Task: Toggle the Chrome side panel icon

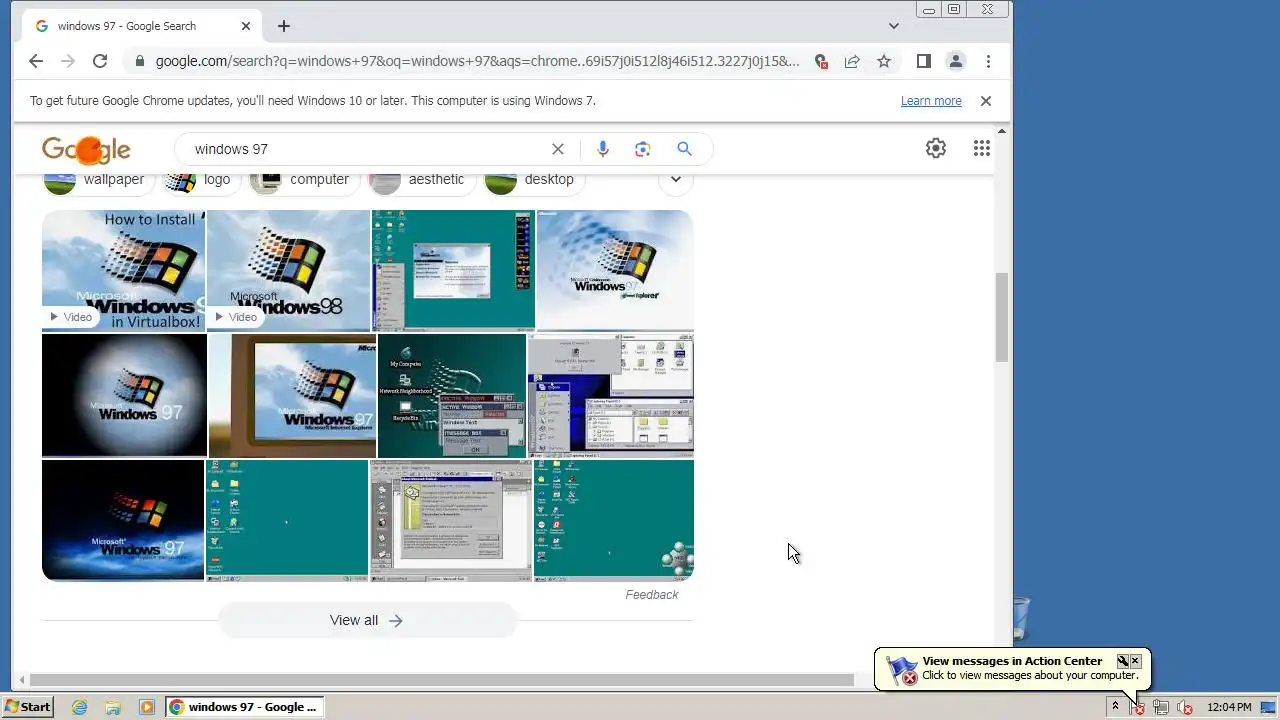Action: click(923, 61)
